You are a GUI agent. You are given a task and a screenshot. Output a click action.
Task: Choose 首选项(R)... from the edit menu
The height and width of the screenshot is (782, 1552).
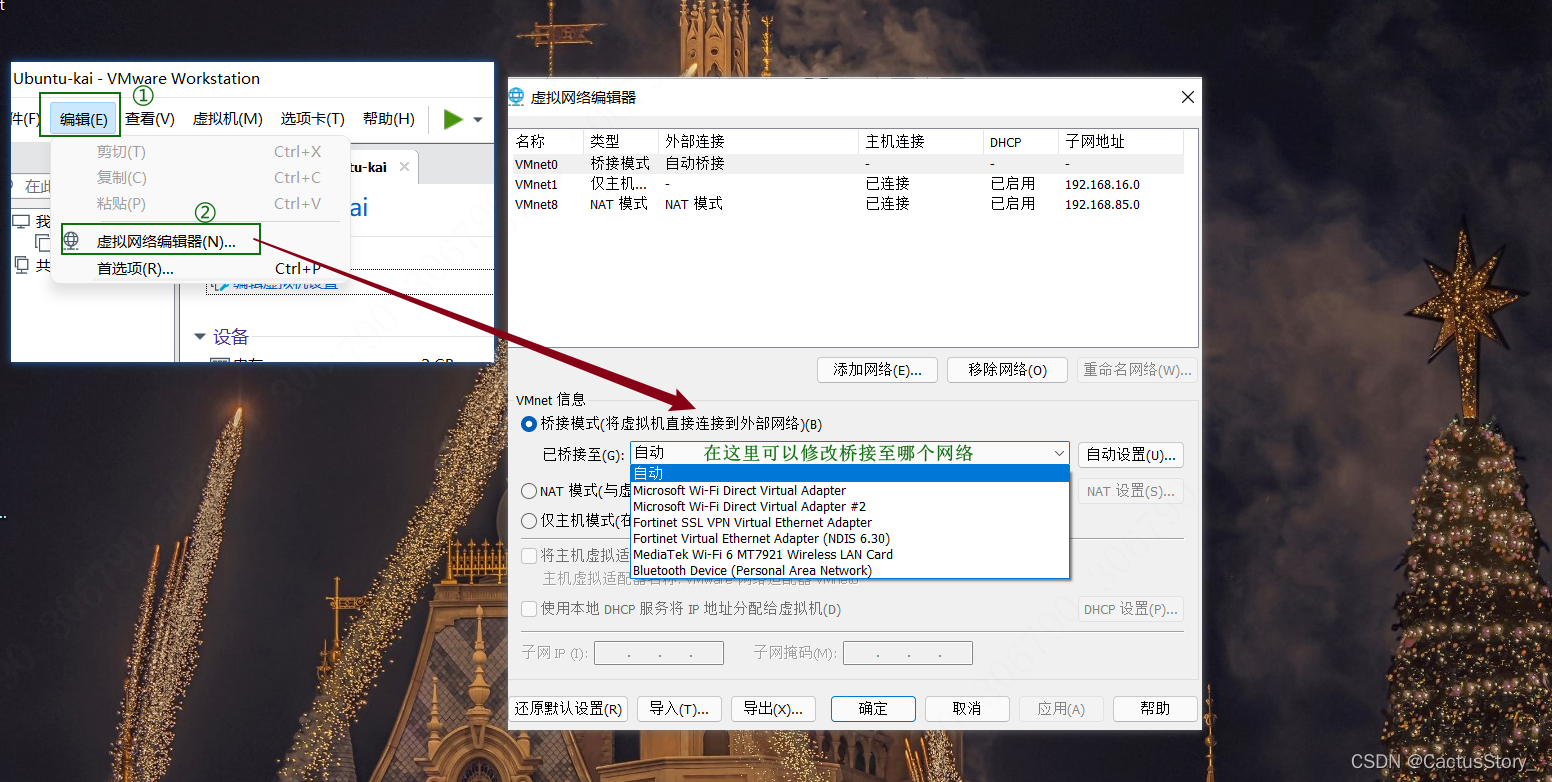200,268
